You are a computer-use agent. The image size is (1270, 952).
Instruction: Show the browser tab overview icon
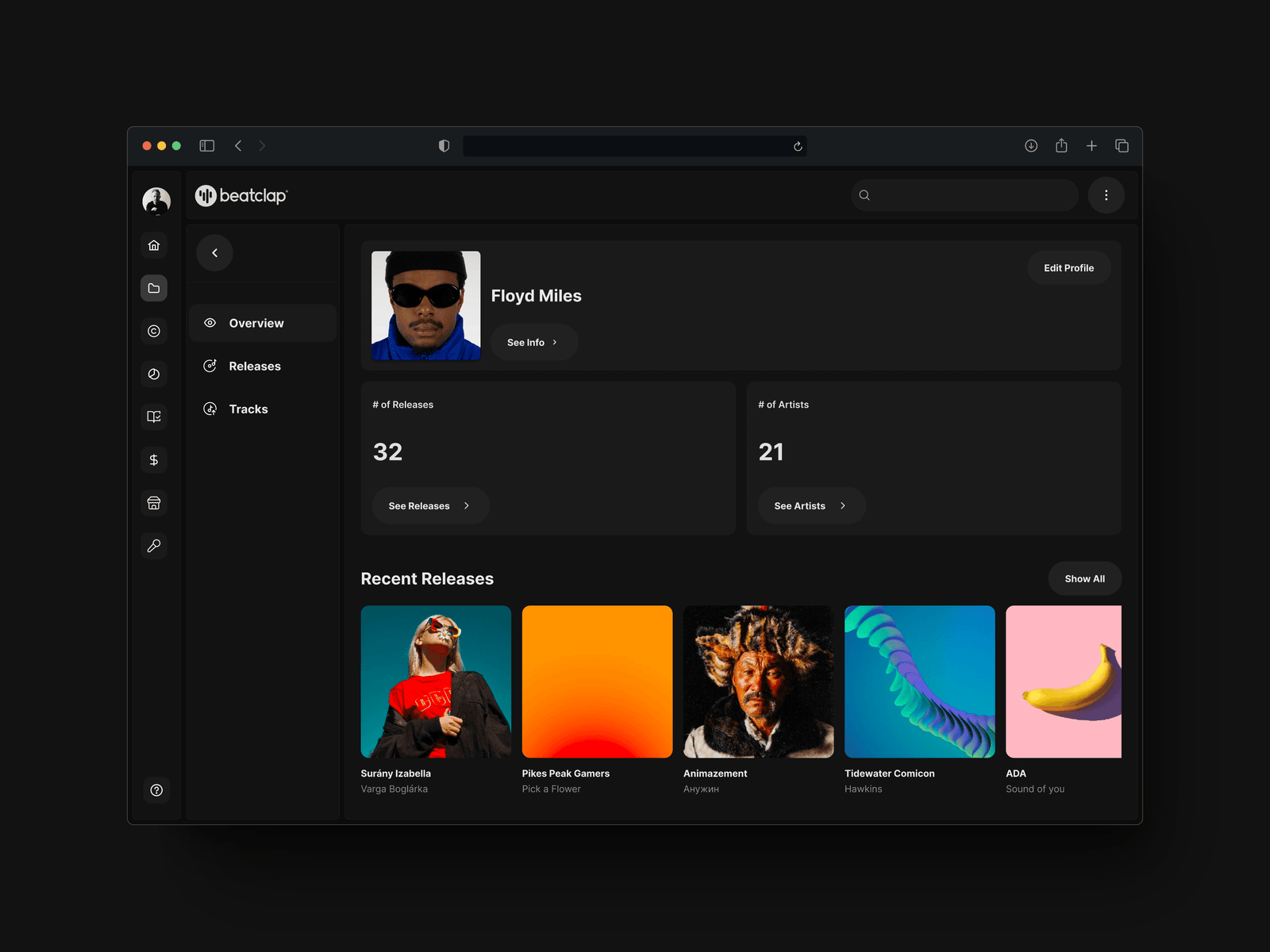[x=1122, y=146]
